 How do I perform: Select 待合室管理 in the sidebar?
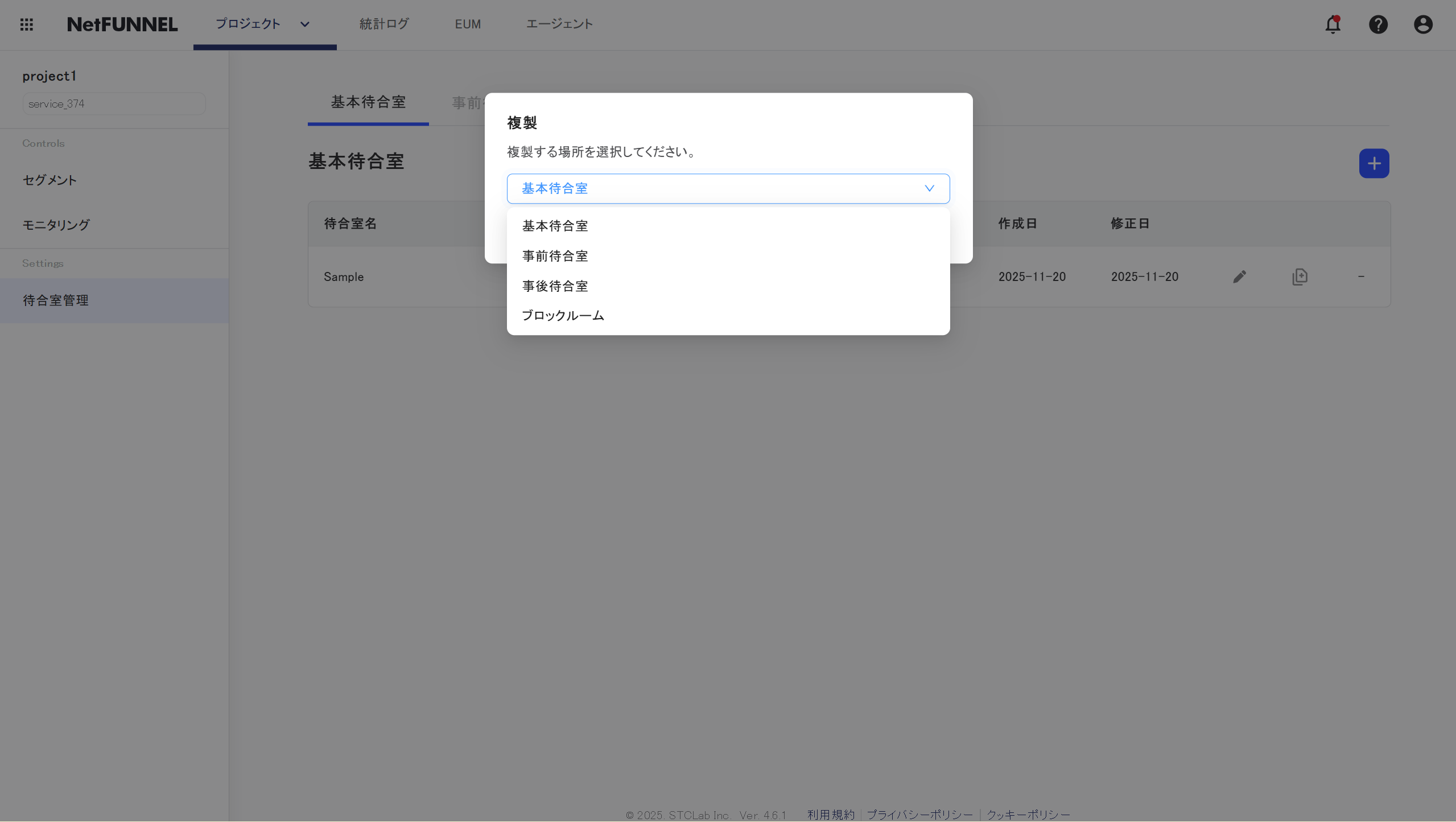coord(55,300)
